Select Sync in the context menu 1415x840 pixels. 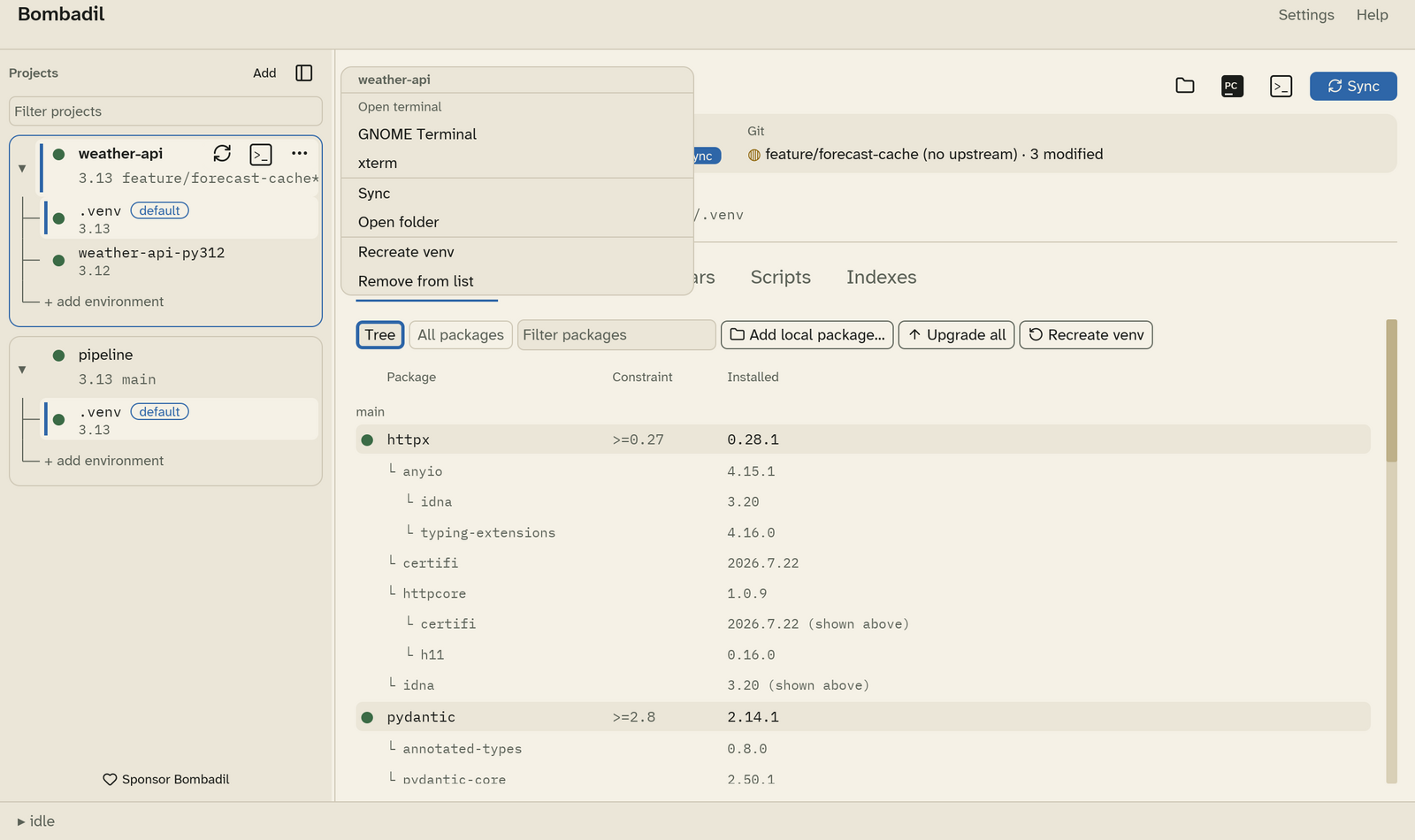coord(517,194)
